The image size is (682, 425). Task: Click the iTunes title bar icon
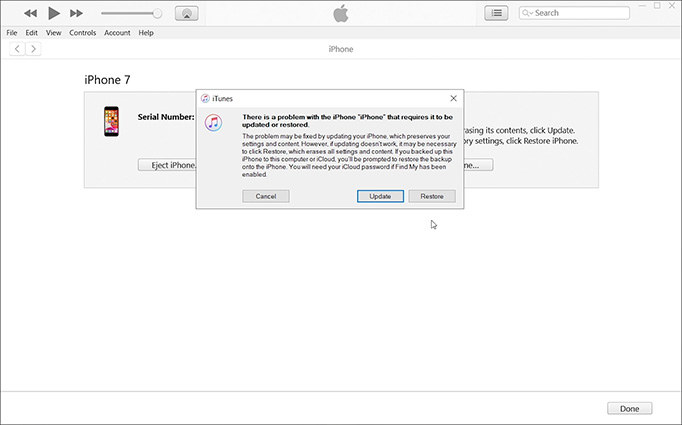(205, 98)
